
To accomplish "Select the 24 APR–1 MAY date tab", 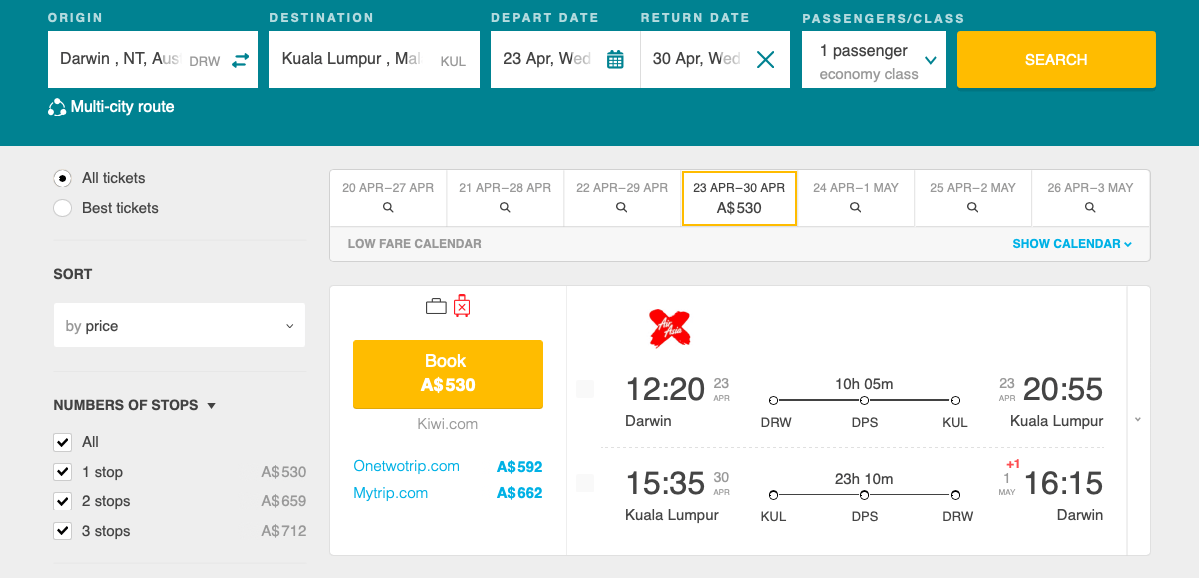I will [856, 198].
